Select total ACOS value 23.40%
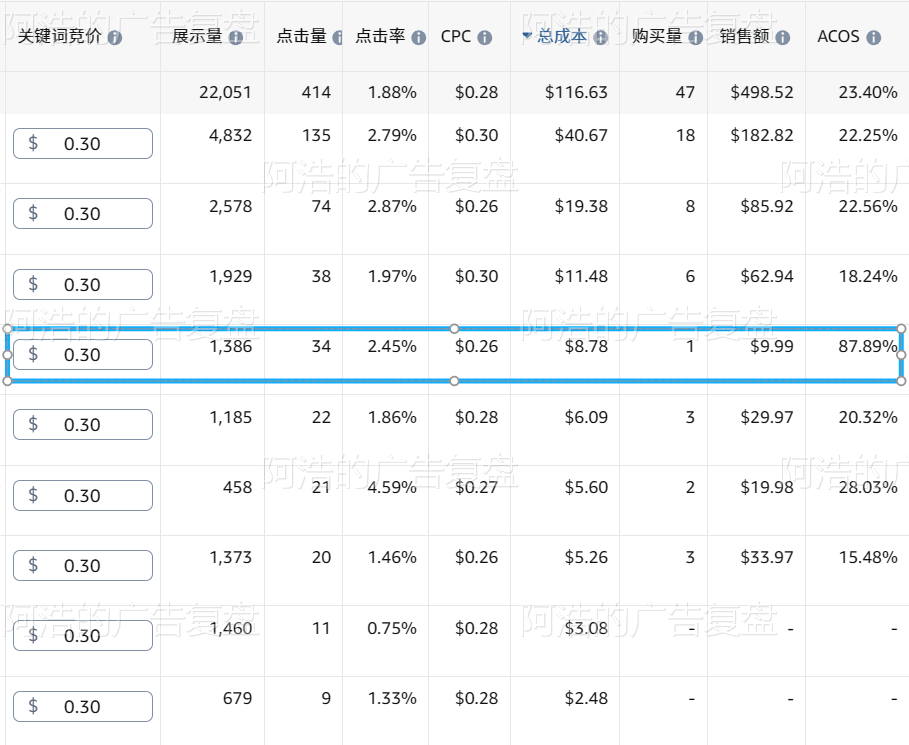Viewport: 909px width, 745px height. (868, 92)
